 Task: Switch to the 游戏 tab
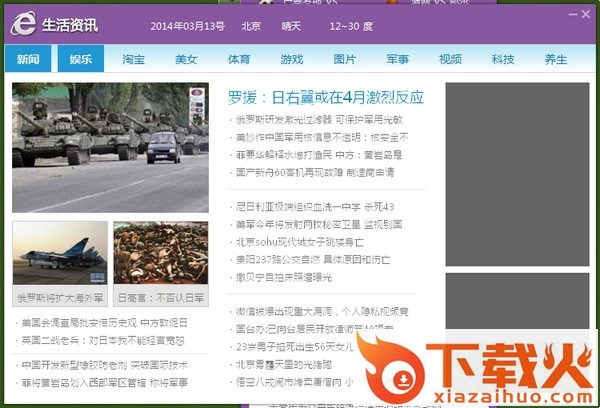292,60
